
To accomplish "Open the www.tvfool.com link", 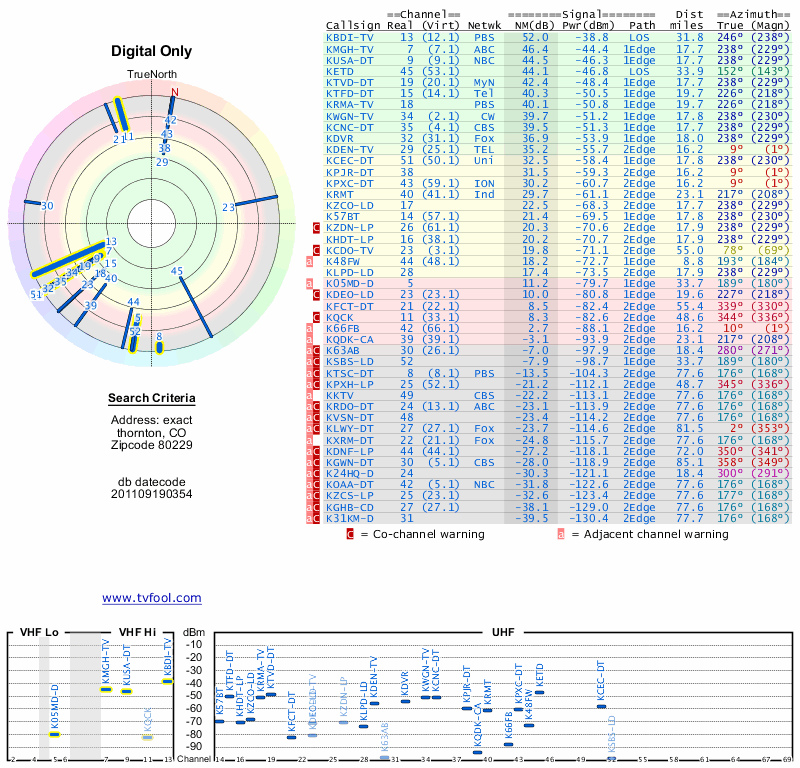I will (152, 598).
